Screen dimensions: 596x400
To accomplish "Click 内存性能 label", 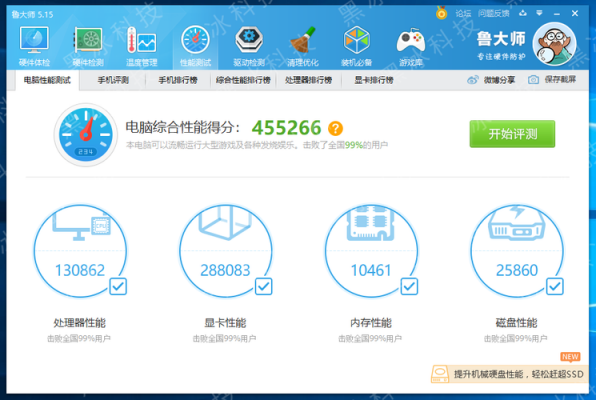I will (x=371, y=323).
